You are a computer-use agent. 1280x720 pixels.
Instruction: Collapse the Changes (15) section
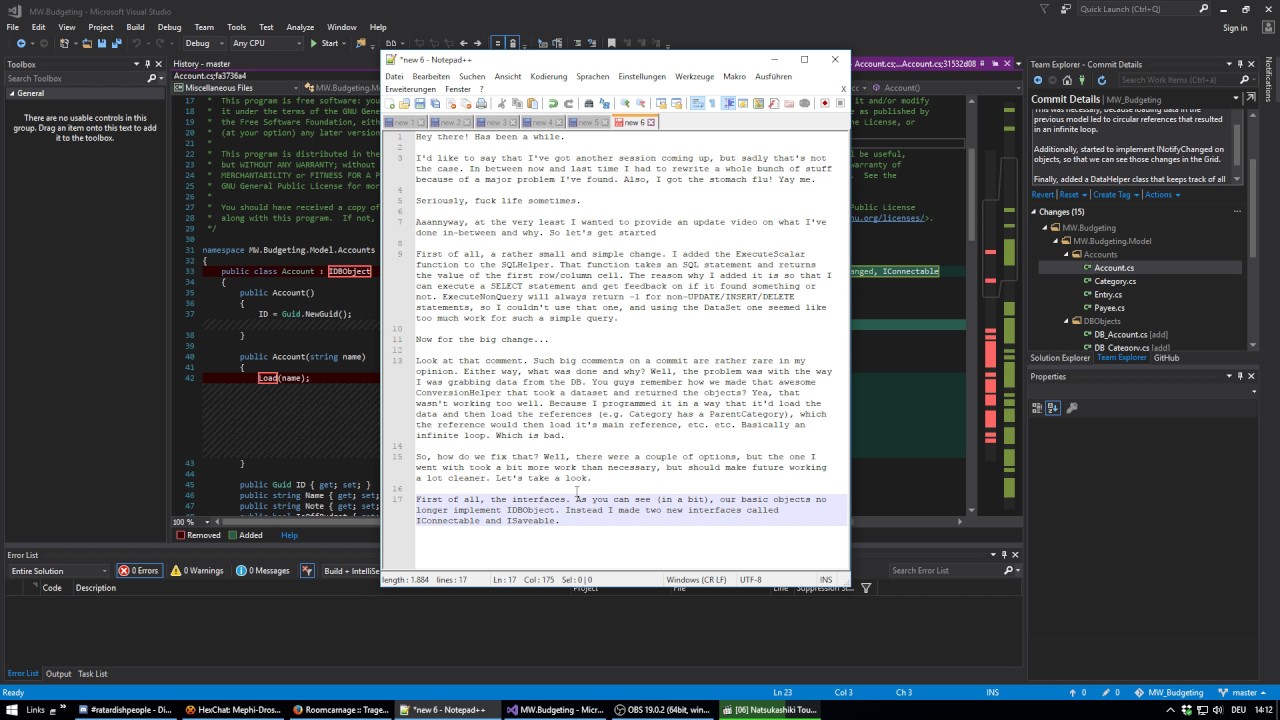[x=1035, y=212]
